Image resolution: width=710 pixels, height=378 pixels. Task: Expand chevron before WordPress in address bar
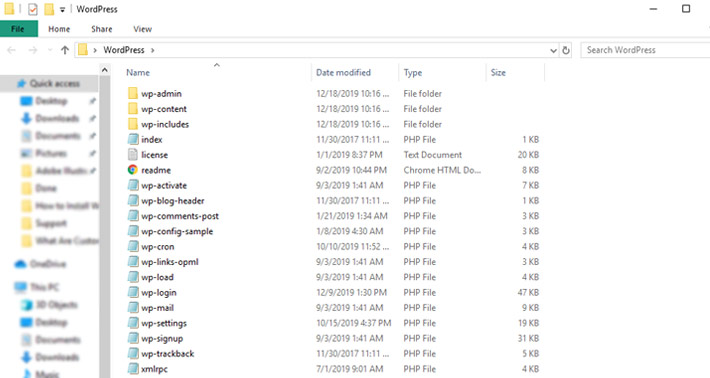coord(95,50)
